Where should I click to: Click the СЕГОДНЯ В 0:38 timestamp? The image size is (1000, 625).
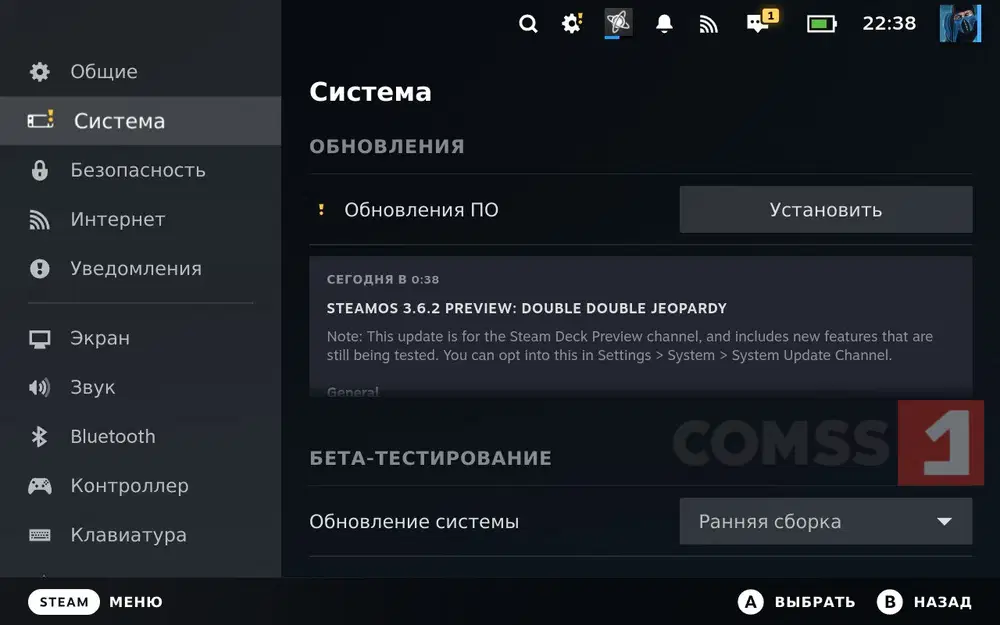383,279
